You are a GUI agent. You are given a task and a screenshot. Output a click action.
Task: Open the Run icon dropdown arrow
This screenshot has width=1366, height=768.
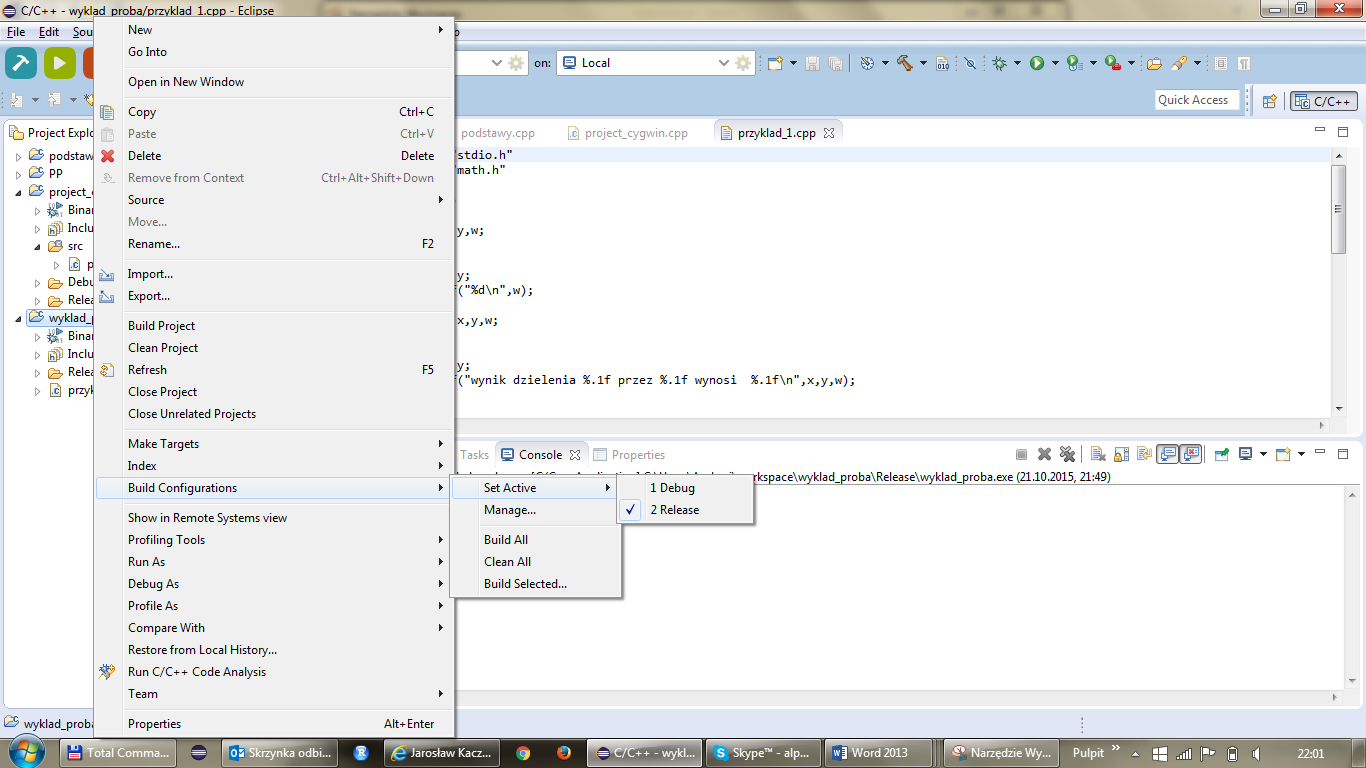point(1054,63)
